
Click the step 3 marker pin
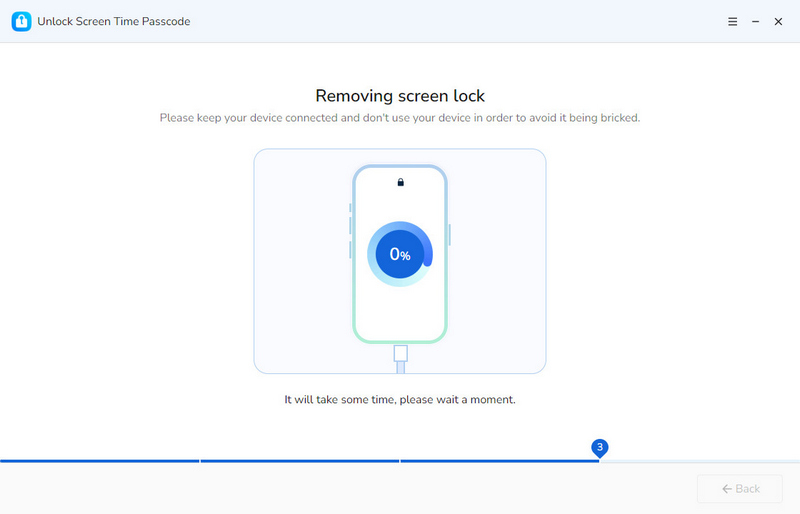[x=599, y=447]
